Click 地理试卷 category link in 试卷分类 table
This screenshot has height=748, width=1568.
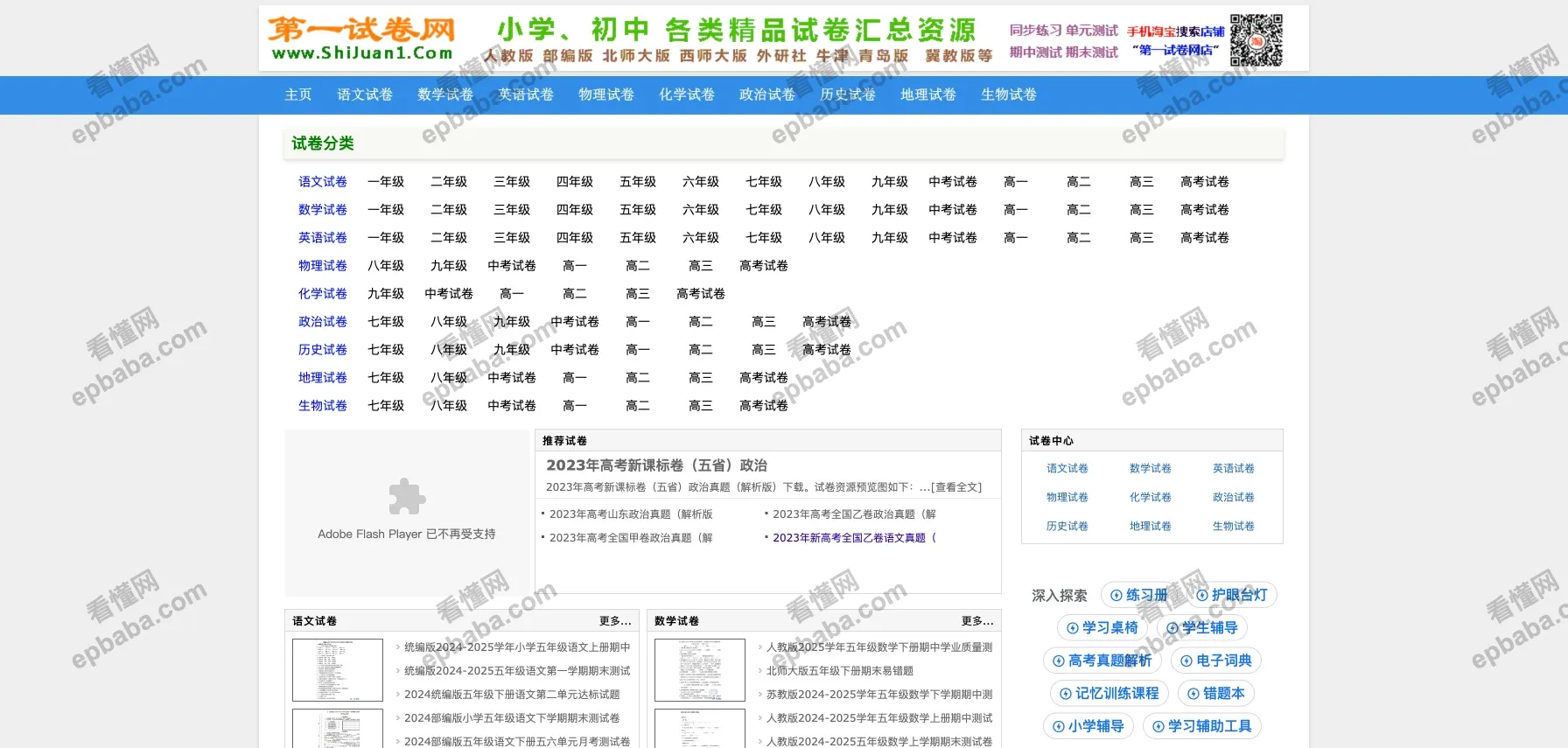coord(323,378)
